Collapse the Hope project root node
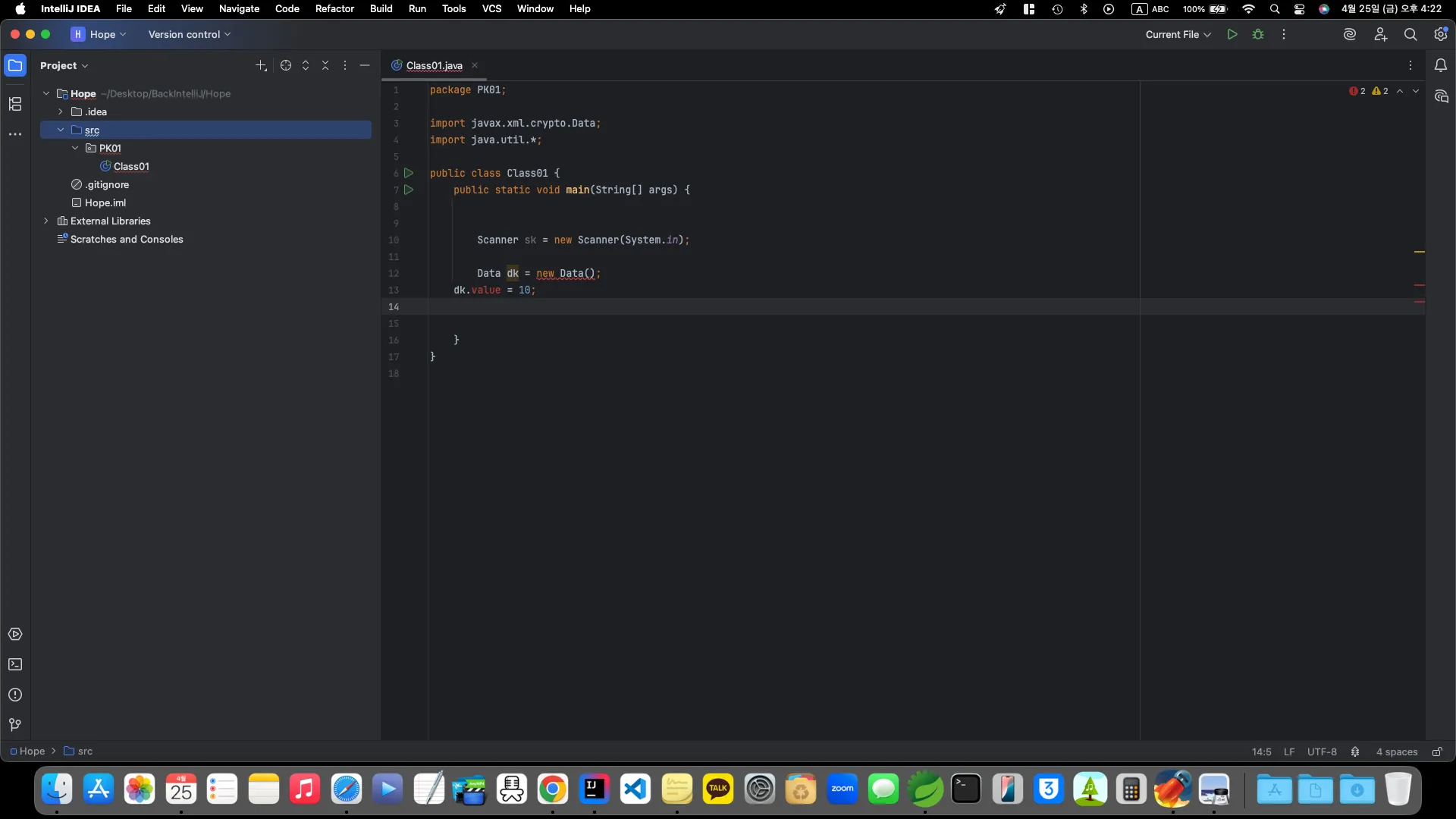 pos(46,93)
